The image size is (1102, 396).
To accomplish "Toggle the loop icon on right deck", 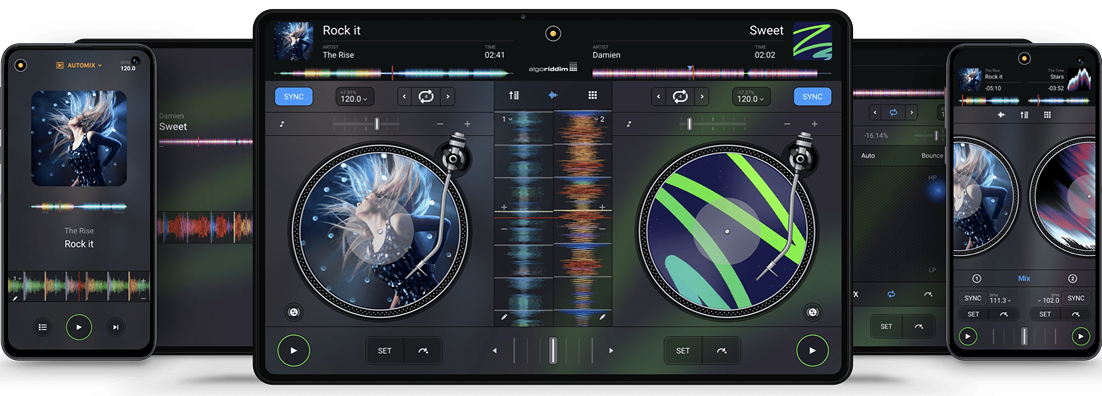I will [x=680, y=96].
